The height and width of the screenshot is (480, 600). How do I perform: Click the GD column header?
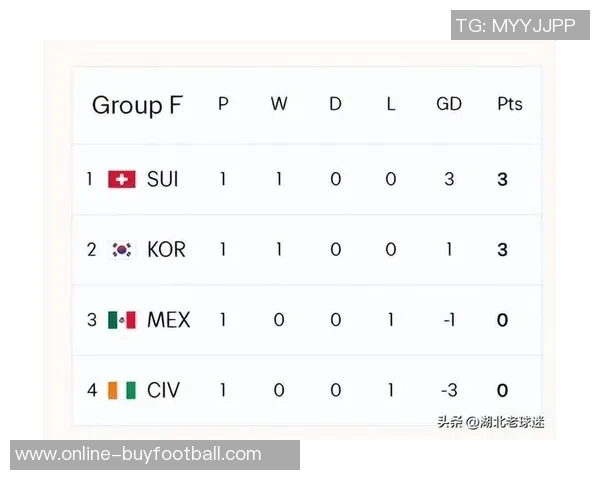click(449, 104)
